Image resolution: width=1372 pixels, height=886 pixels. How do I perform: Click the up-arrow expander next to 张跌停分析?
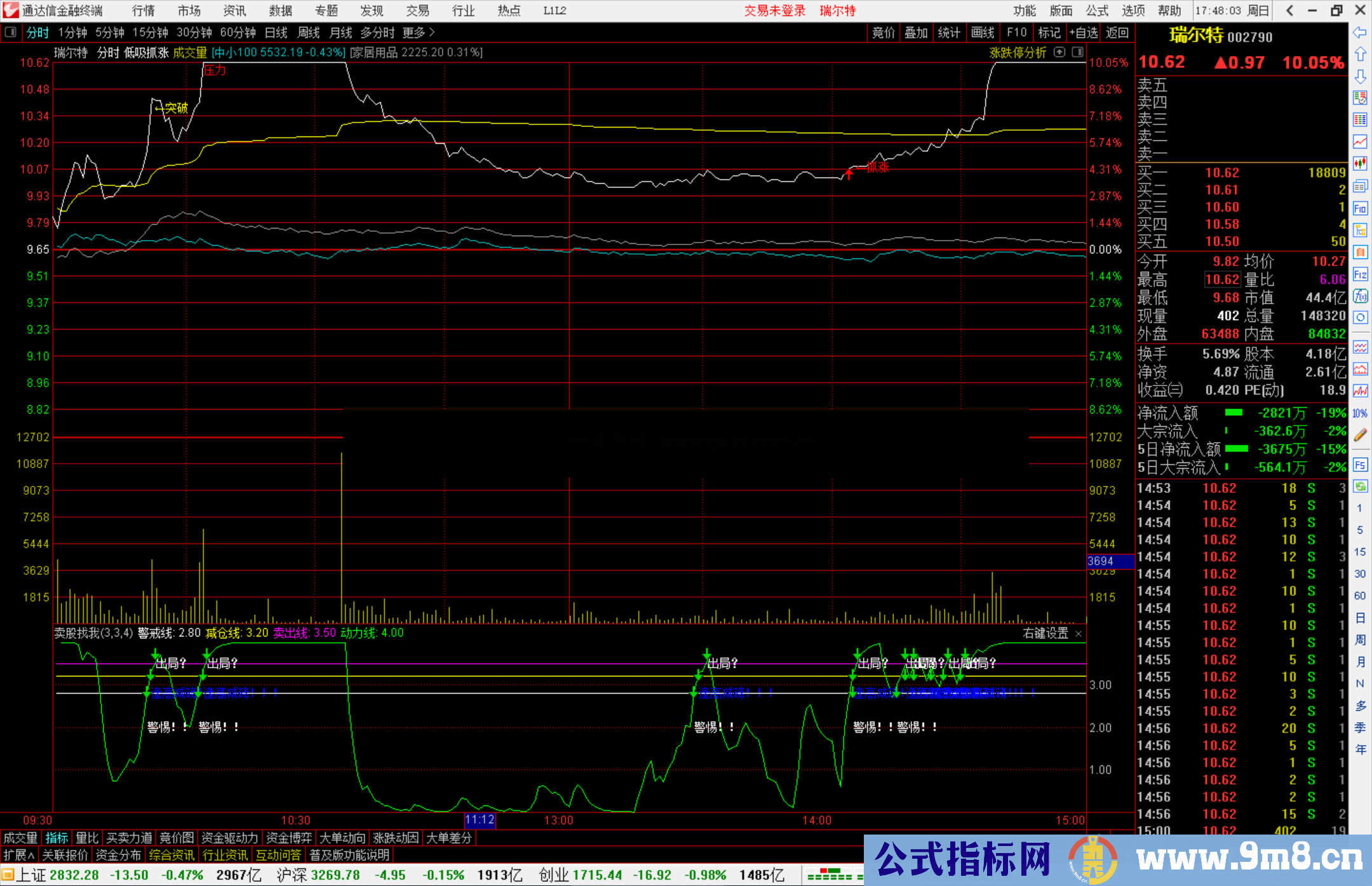1059,52
